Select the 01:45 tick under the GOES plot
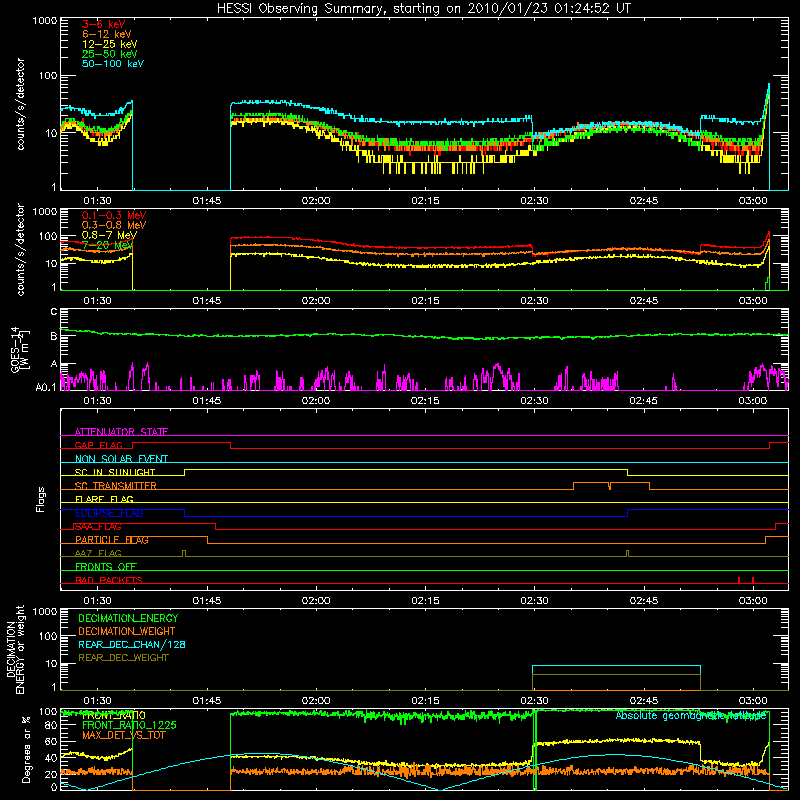800x800 pixels. point(207,401)
